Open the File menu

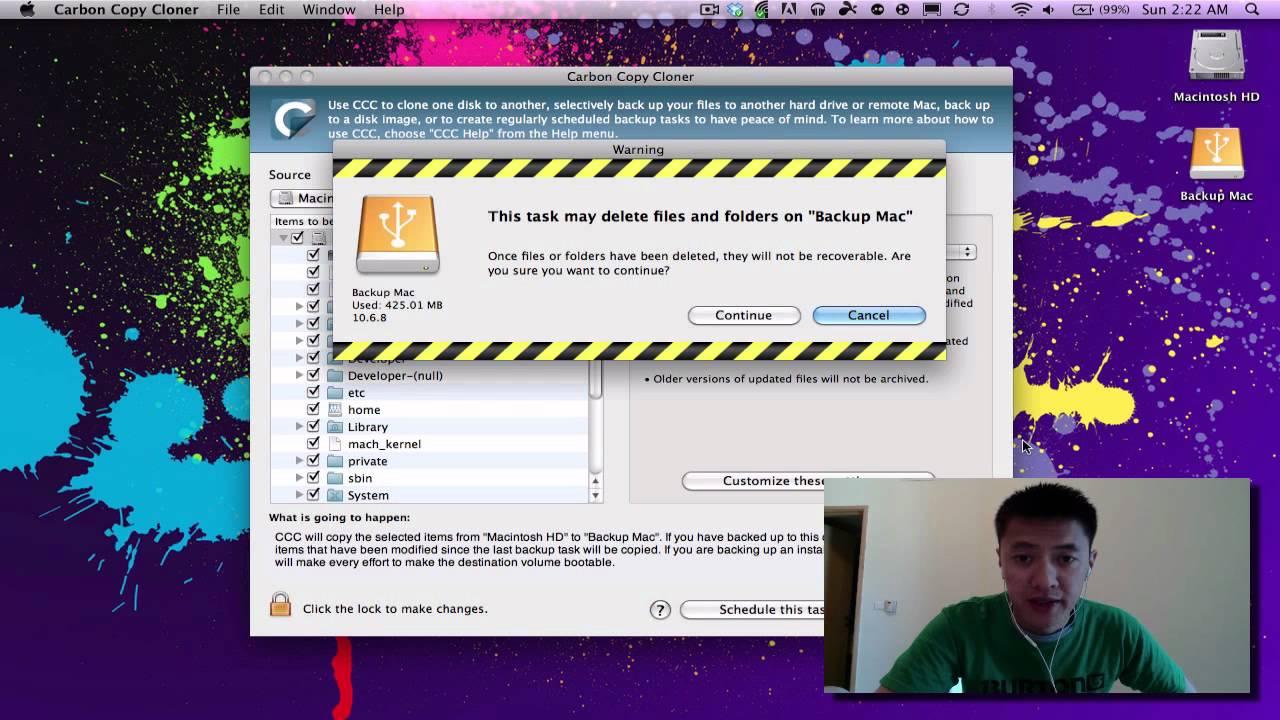[x=228, y=10]
